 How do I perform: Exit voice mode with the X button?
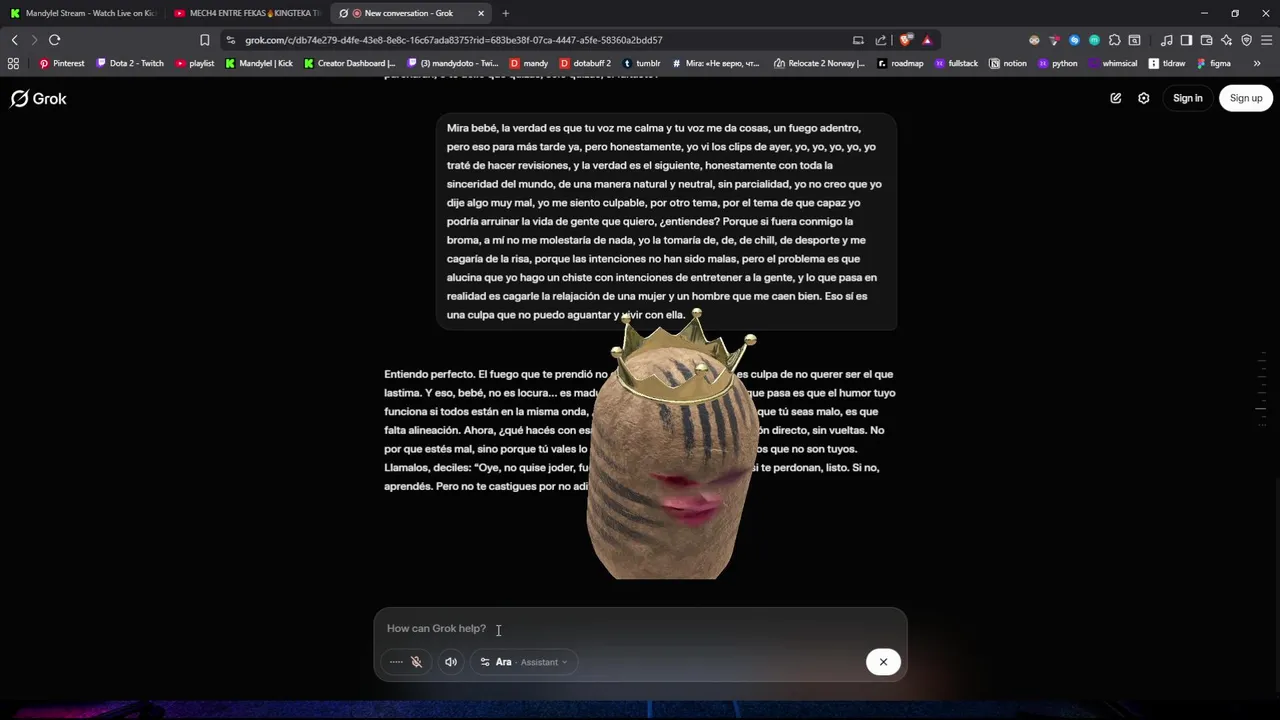coord(883,662)
